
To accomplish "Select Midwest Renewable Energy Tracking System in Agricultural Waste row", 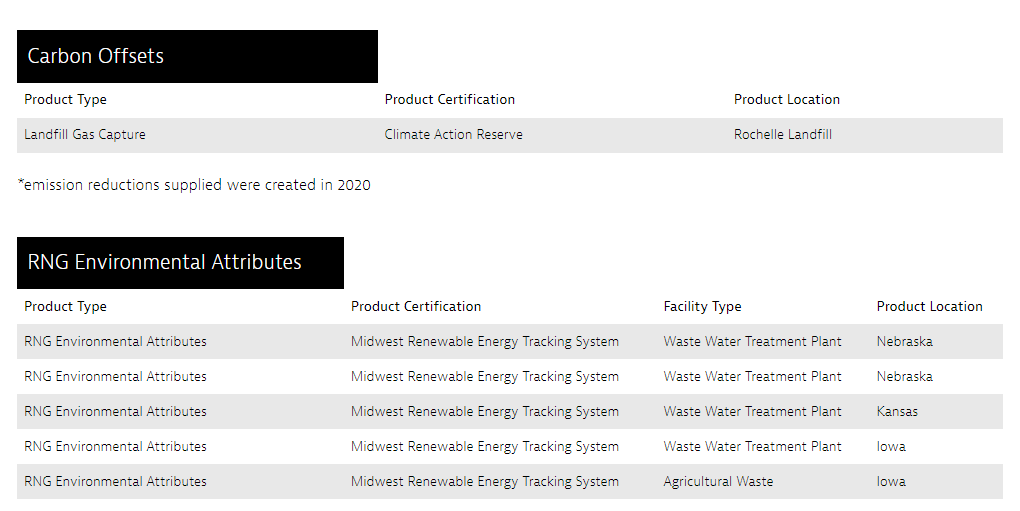I will pos(485,482).
